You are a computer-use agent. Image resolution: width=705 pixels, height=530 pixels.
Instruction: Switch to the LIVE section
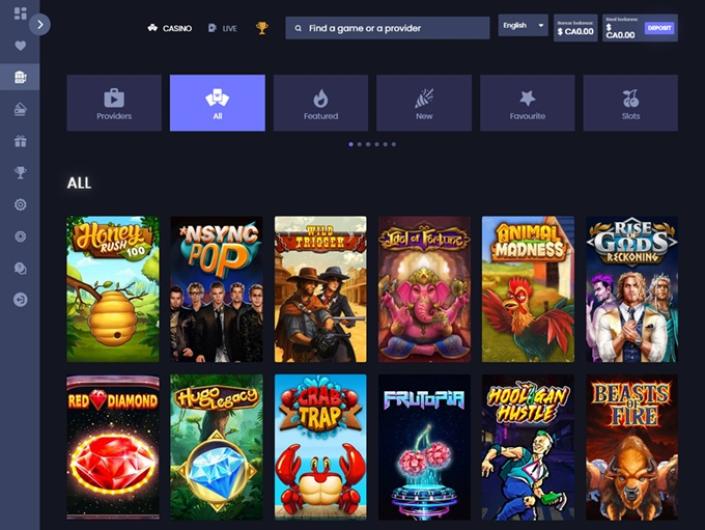click(223, 28)
